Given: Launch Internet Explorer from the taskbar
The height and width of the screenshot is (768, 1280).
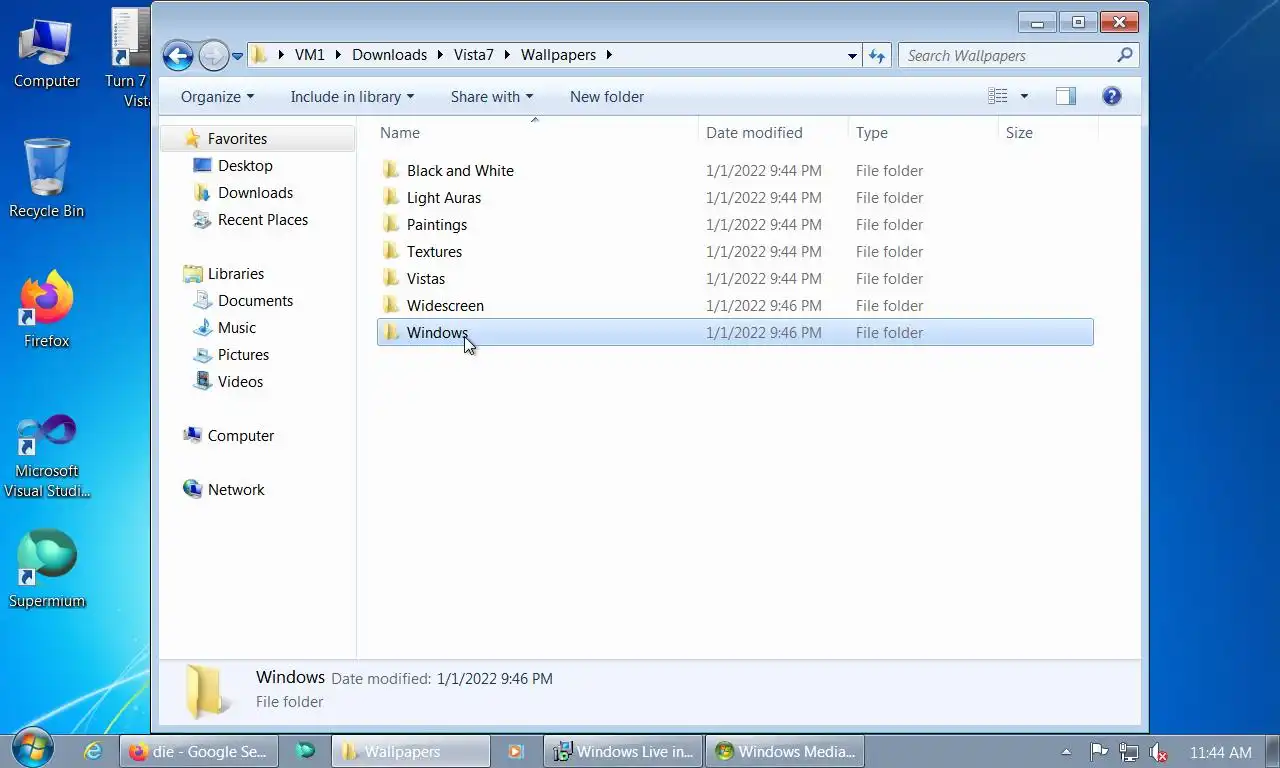Looking at the screenshot, I should [x=93, y=751].
